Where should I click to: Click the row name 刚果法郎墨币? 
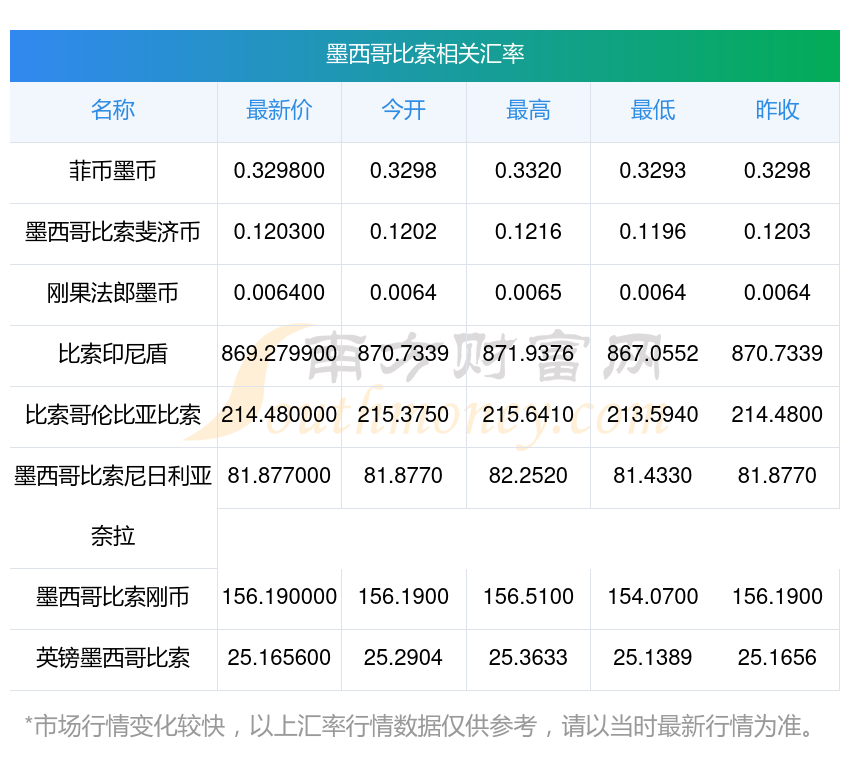coord(113,293)
